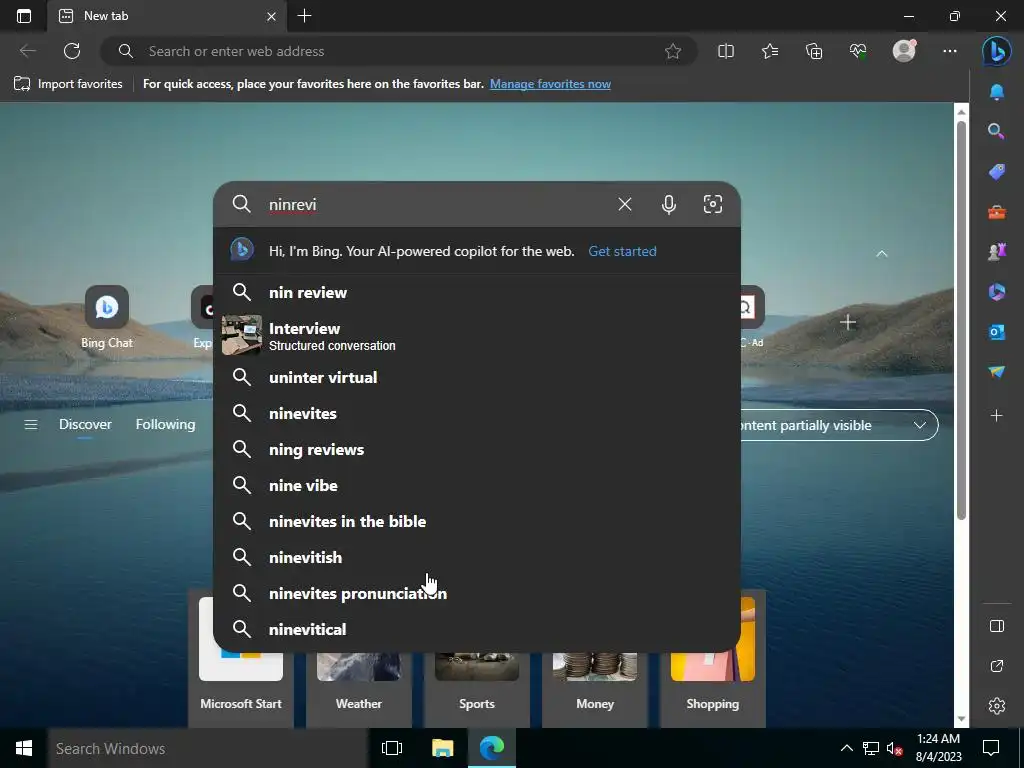This screenshot has height=768, width=1024.
Task: Open the Favorites list icon
Action: pos(770,51)
